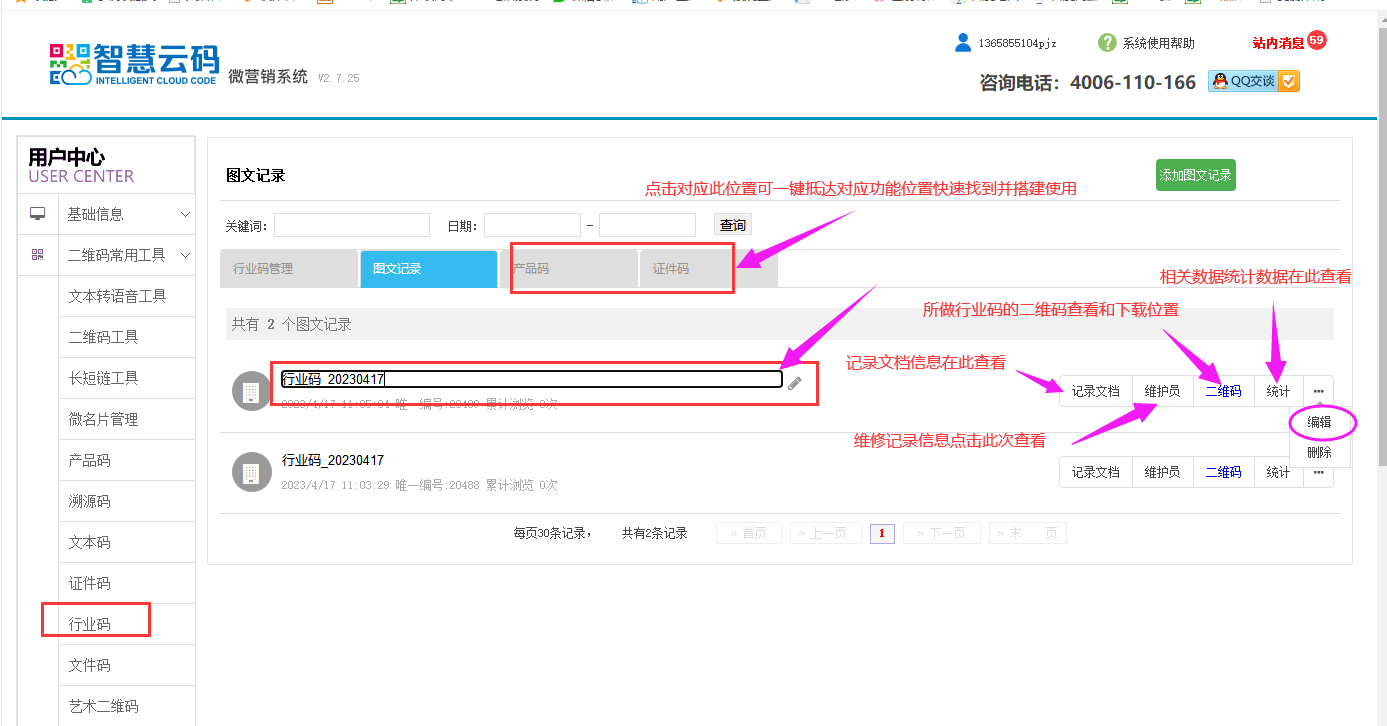Open 系统使用帮助 help icon
The width and height of the screenshot is (1387, 726).
click(x=1107, y=43)
